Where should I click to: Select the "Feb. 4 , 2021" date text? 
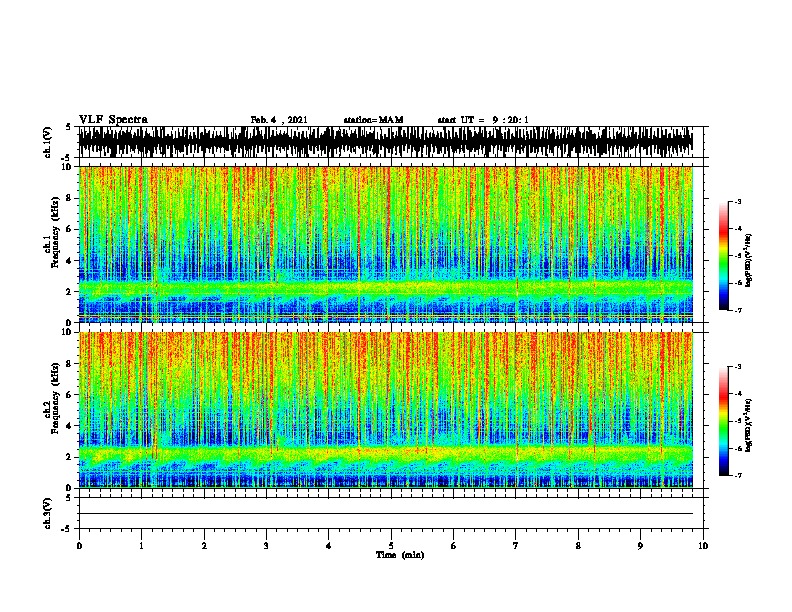[x=279, y=120]
